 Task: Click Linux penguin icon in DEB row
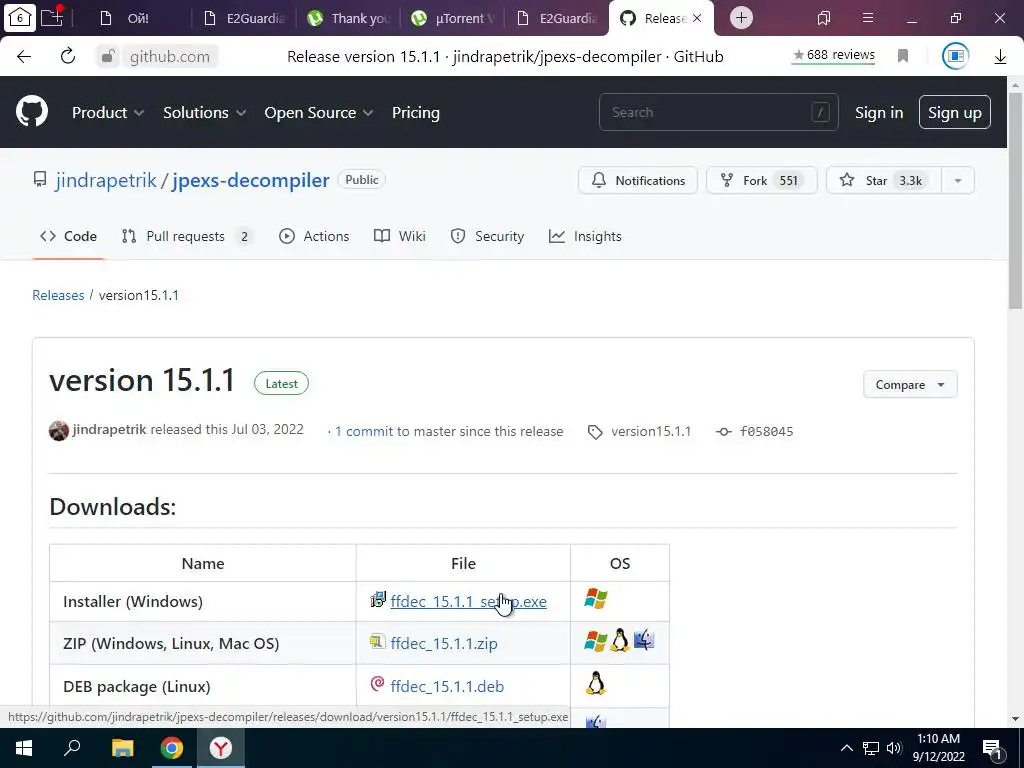596,683
